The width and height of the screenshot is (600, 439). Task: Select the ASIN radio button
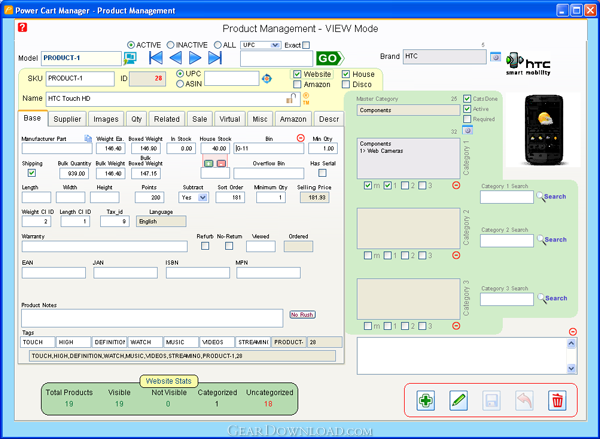click(180, 84)
